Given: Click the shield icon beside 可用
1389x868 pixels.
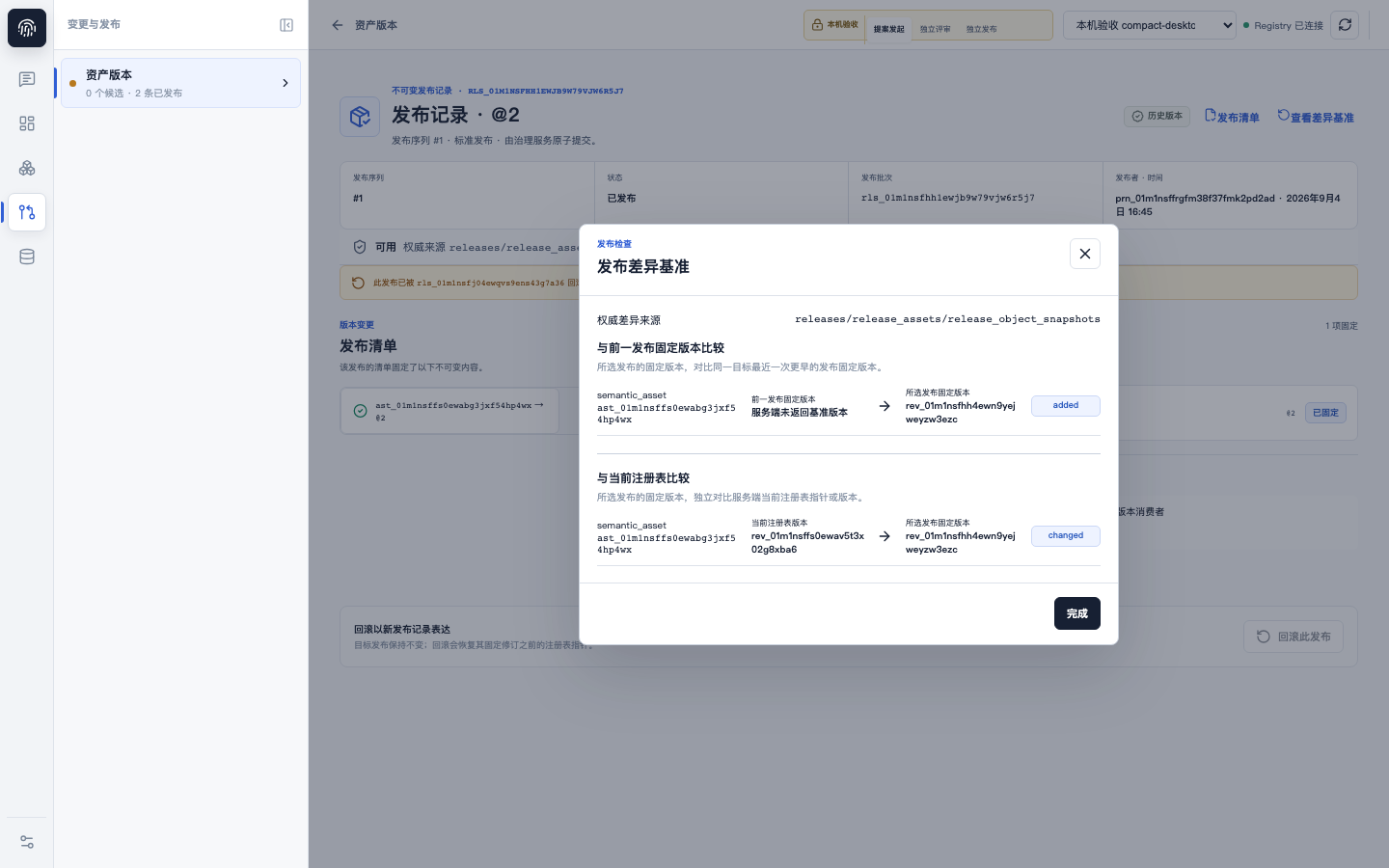Looking at the screenshot, I should [x=360, y=247].
